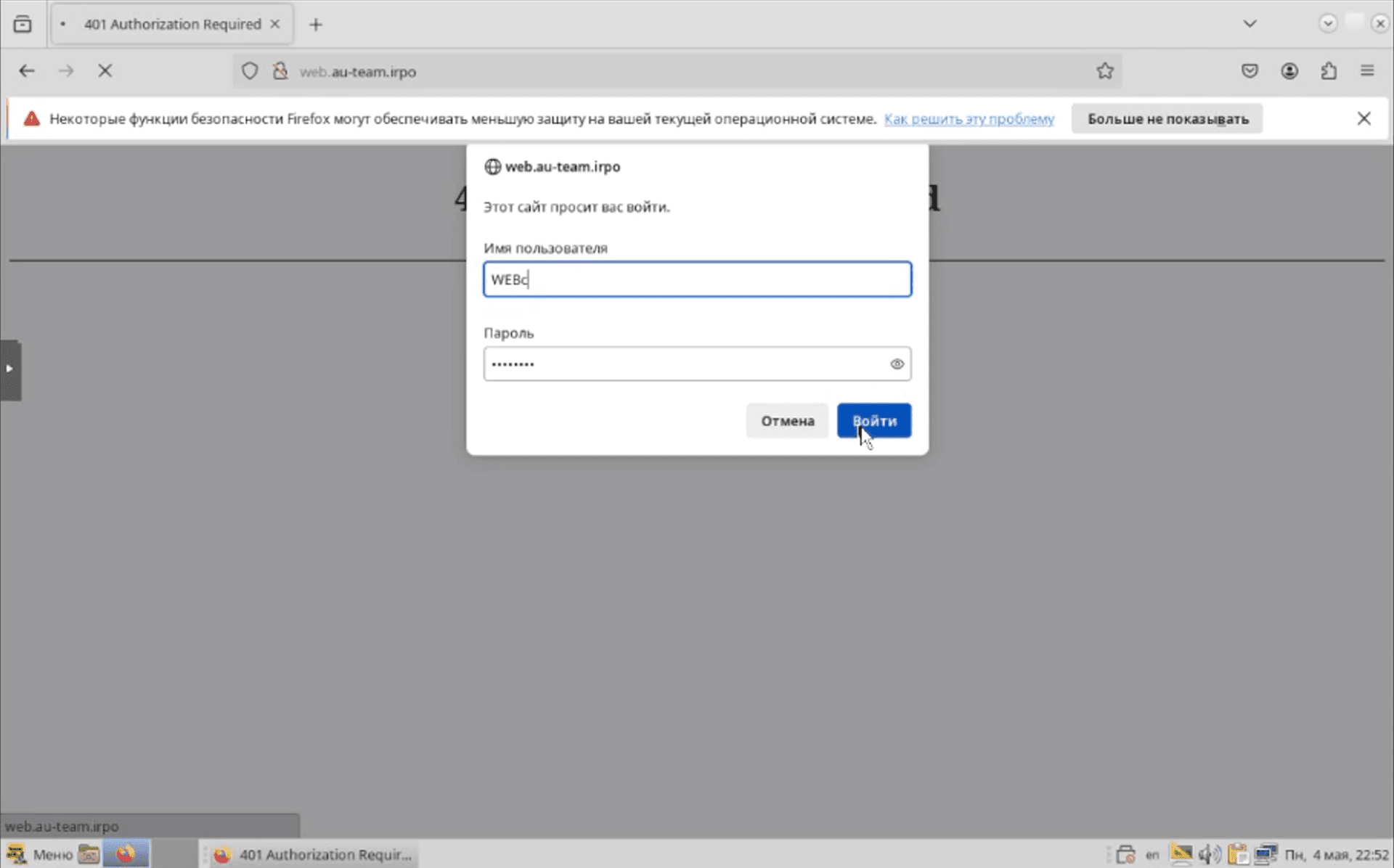
Task: Click 'Отмена' to cancel login
Action: pos(787,421)
